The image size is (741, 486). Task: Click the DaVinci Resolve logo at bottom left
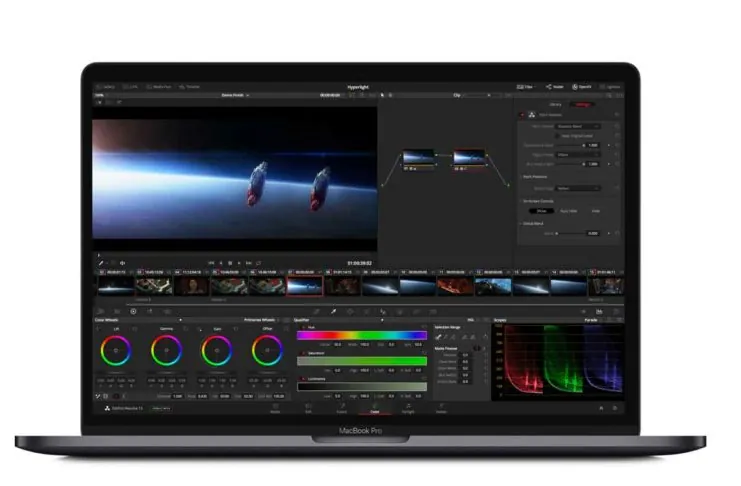click(107, 408)
